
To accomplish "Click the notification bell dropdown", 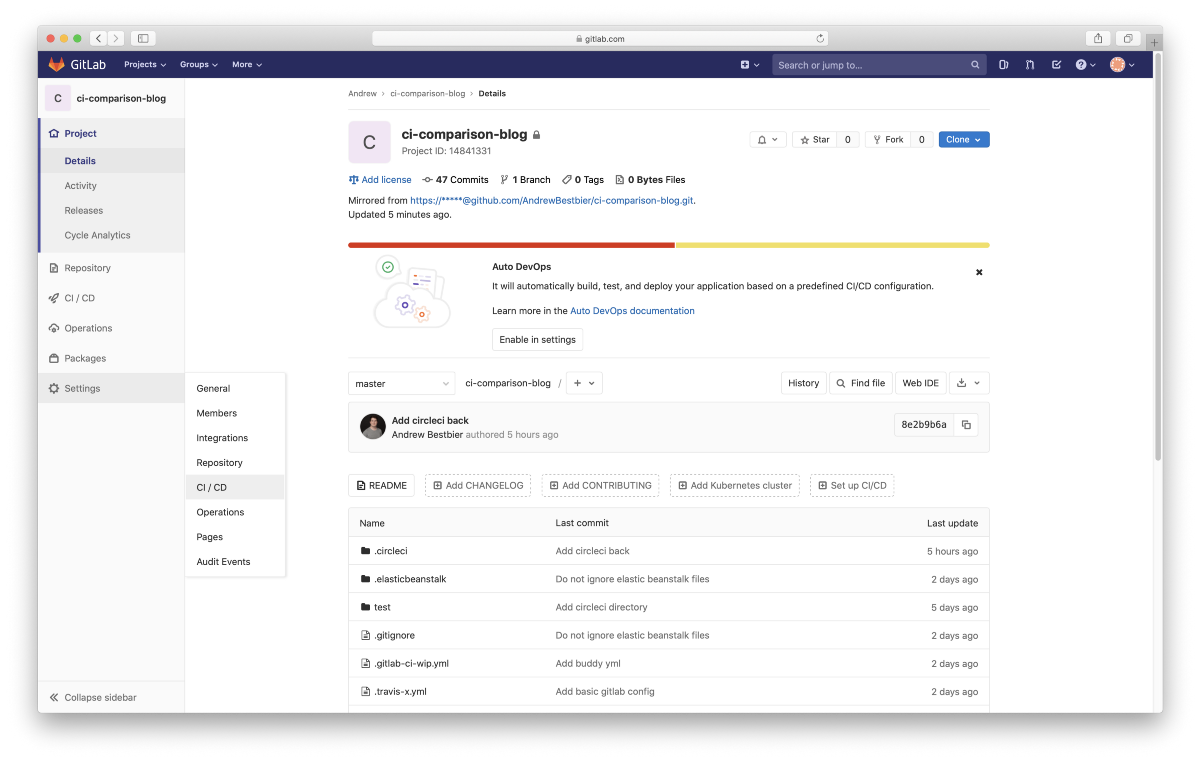I will (768, 140).
